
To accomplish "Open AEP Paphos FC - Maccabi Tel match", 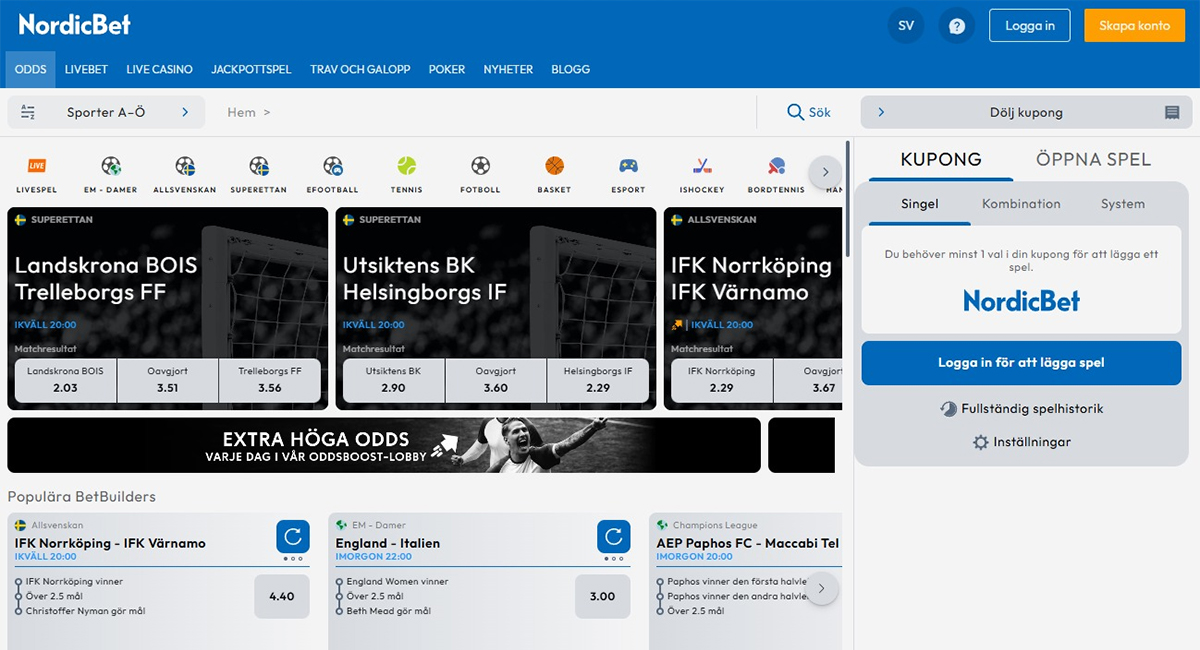I will 747,543.
